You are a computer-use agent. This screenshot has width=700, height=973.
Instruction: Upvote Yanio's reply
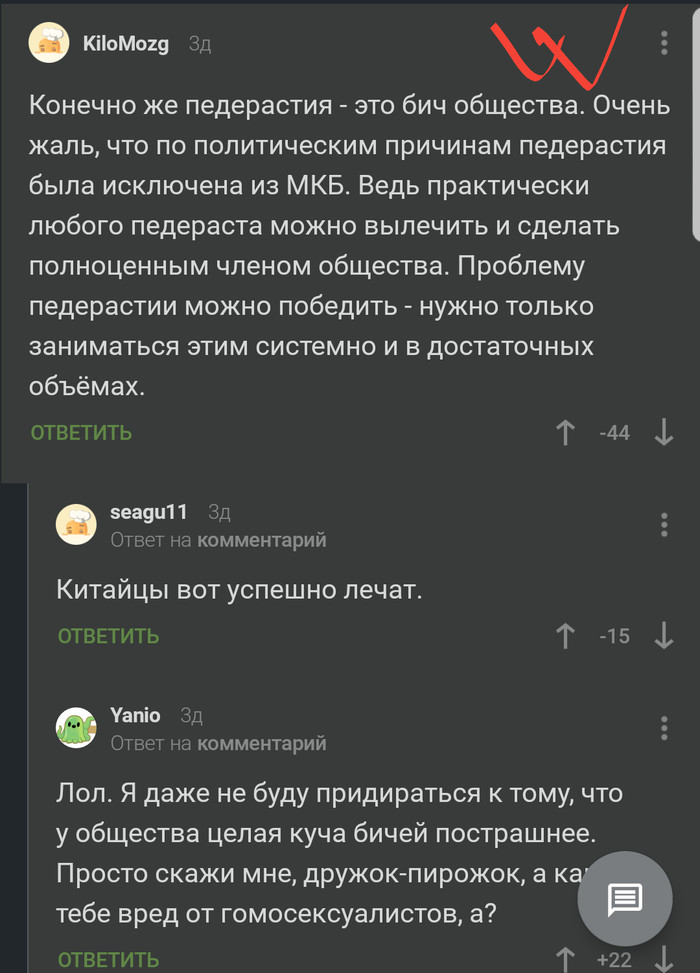coord(566,960)
